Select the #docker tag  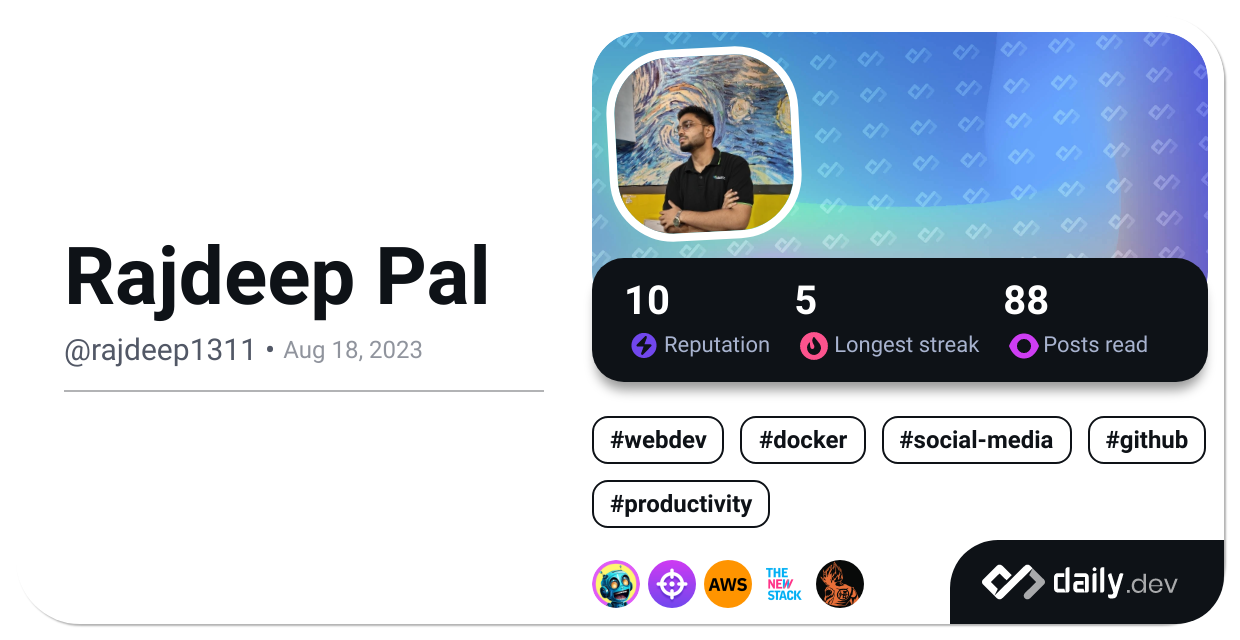click(x=803, y=440)
